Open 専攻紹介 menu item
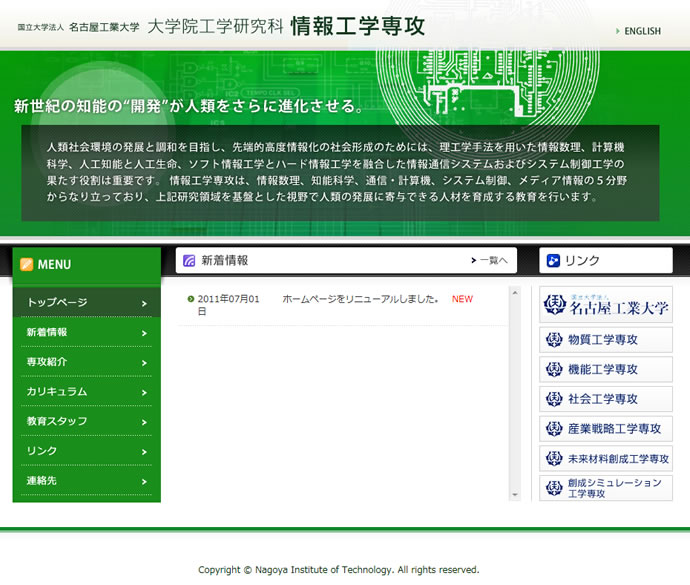Image resolution: width=690 pixels, height=585 pixels. click(x=87, y=362)
